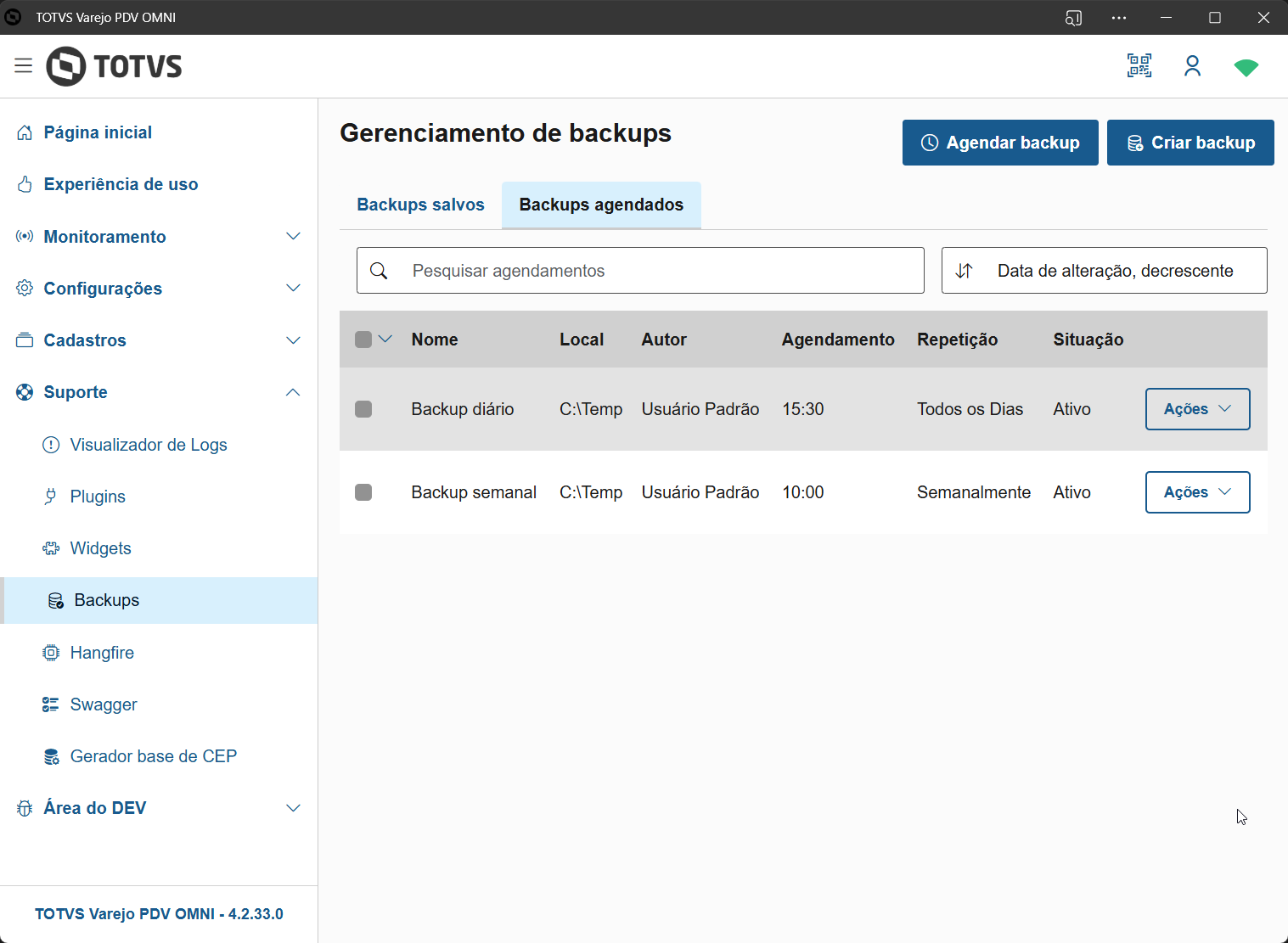This screenshot has height=943, width=1288.
Task: Toggle the select-all checkbox in table header
Action: [x=363, y=340]
